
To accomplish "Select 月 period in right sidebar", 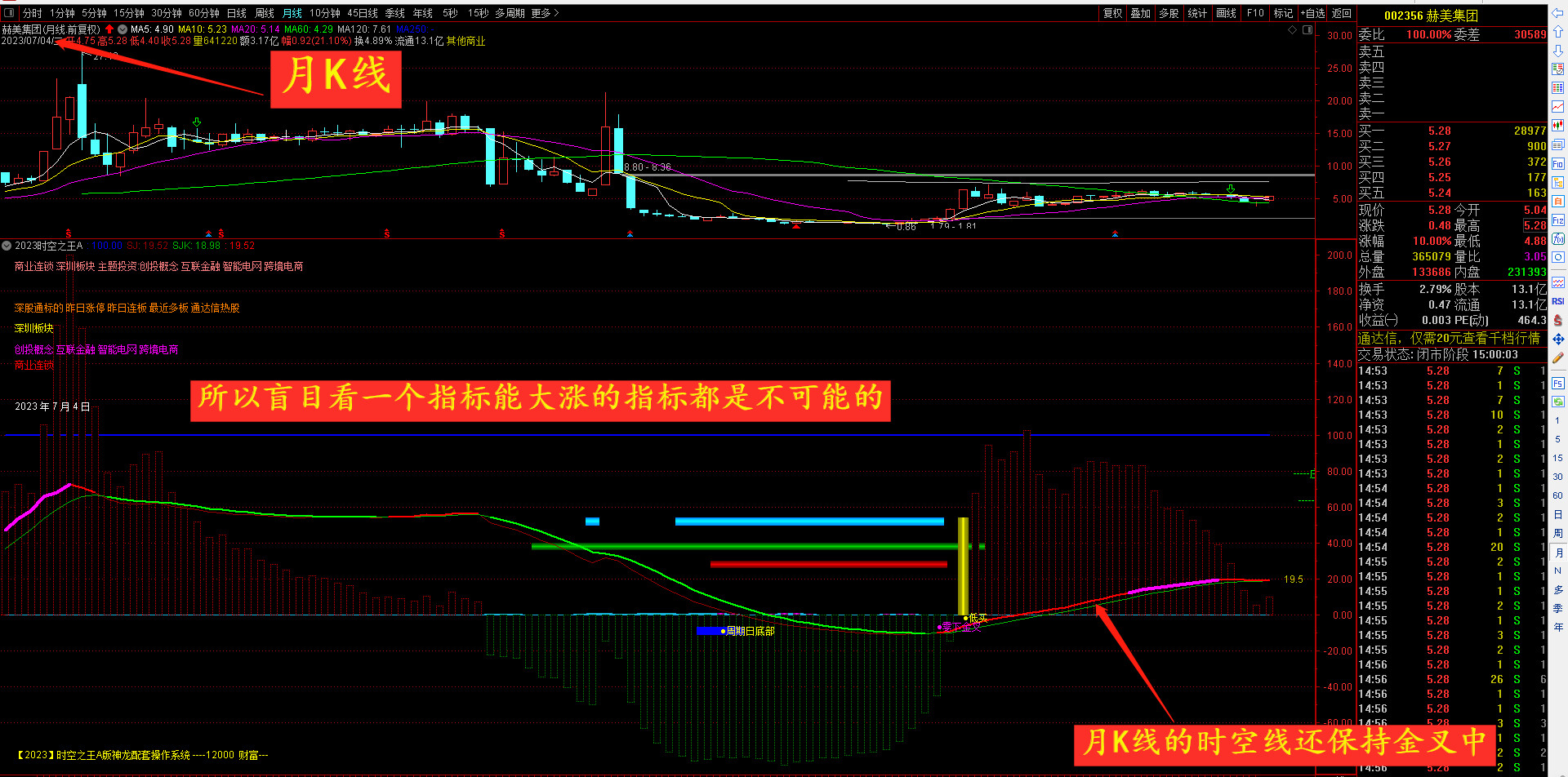I will click(1558, 553).
